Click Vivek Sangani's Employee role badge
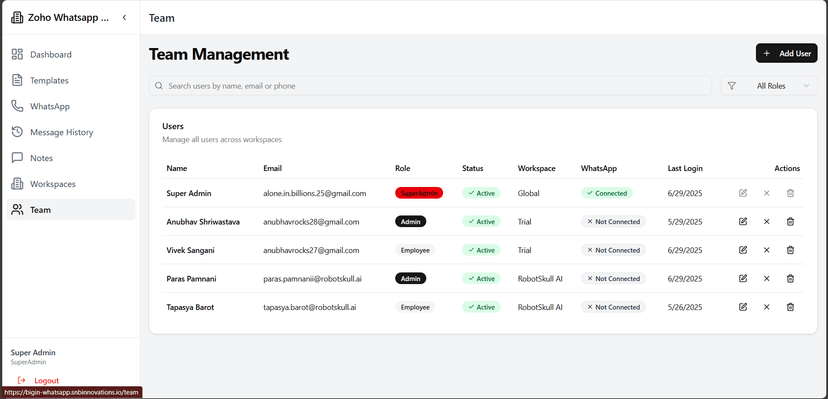 pos(415,250)
